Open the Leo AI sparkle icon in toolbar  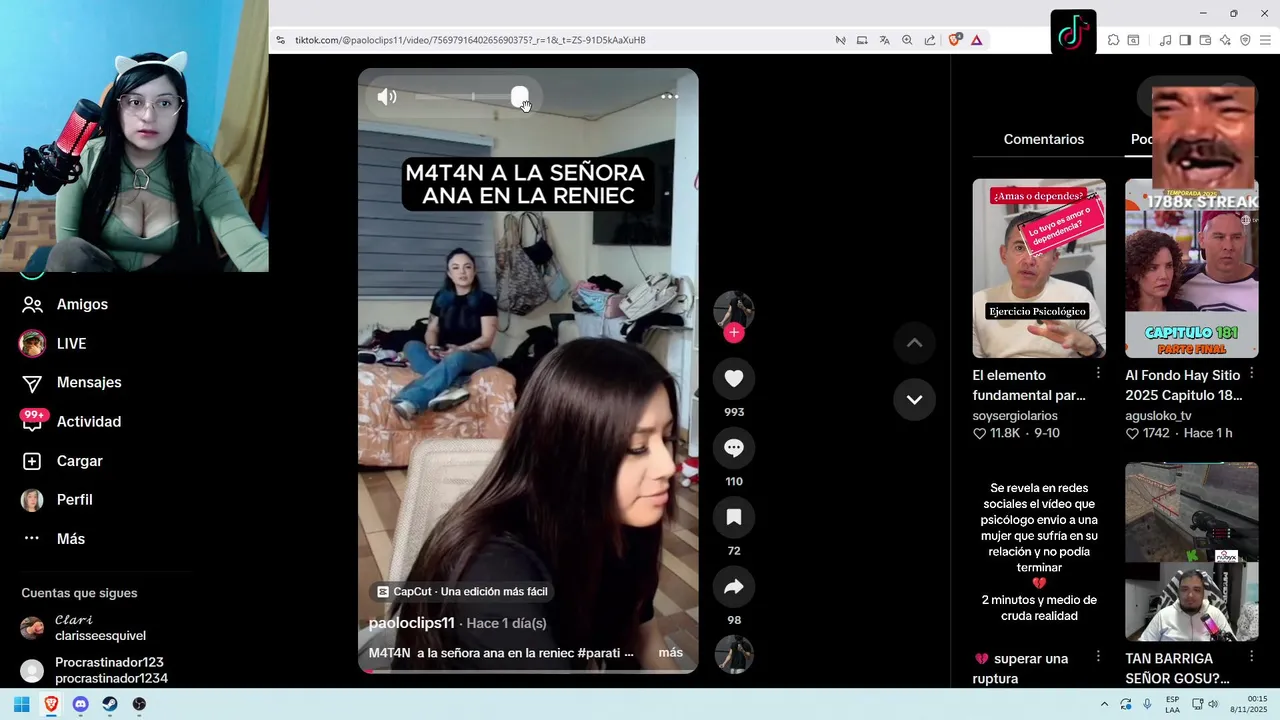click(1225, 40)
